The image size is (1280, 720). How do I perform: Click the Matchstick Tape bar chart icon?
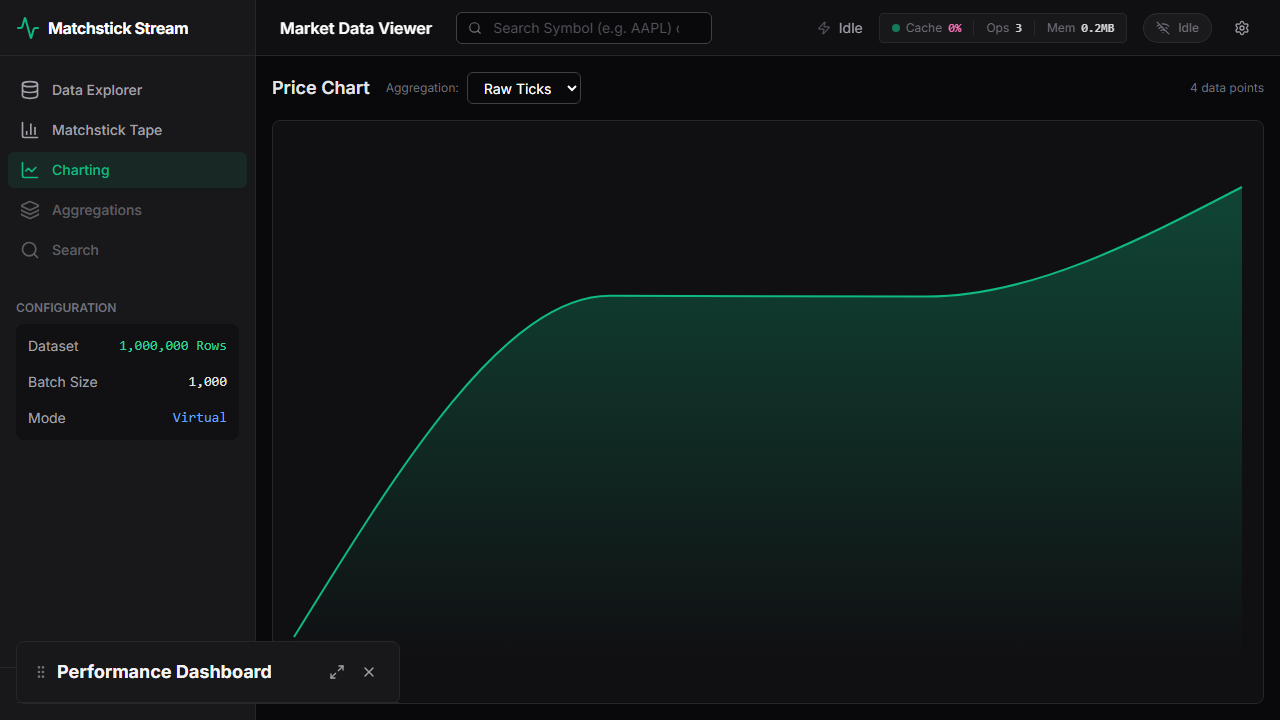[30, 130]
